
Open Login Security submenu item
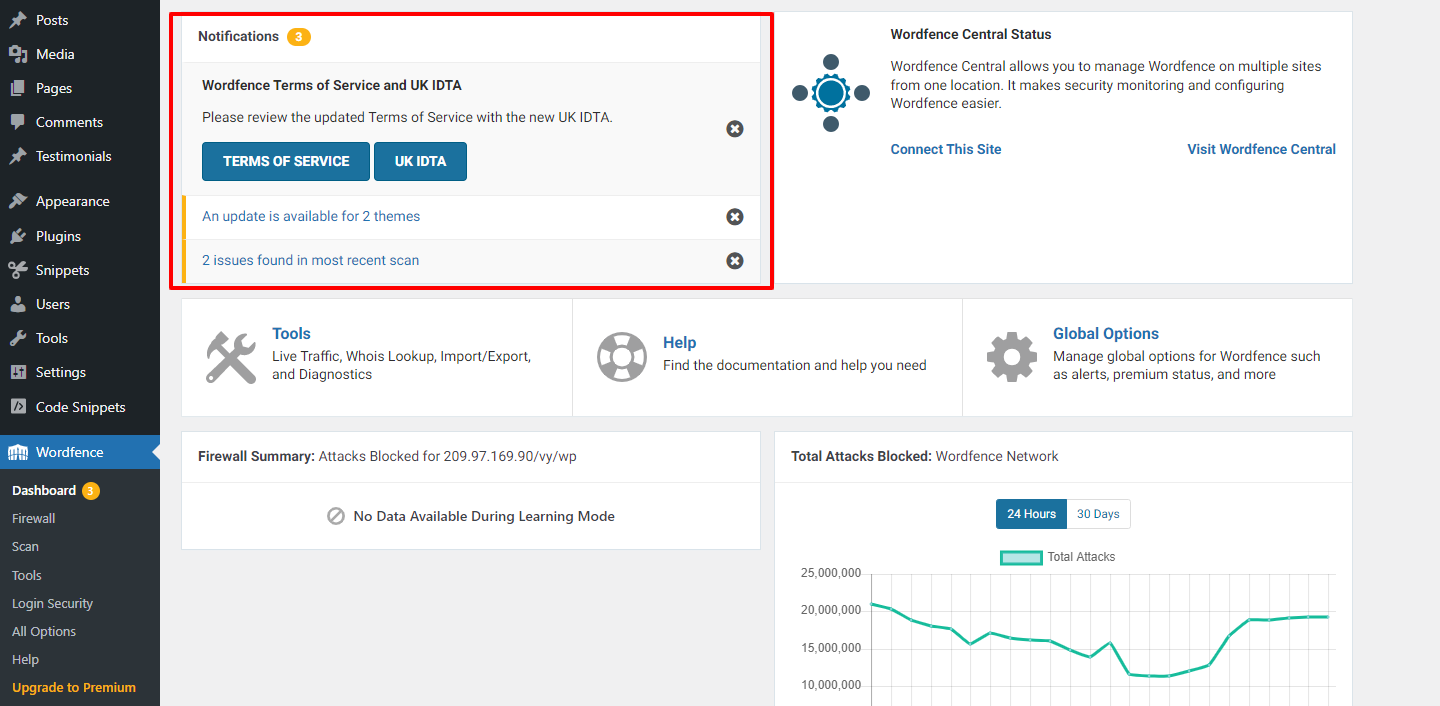pos(52,604)
